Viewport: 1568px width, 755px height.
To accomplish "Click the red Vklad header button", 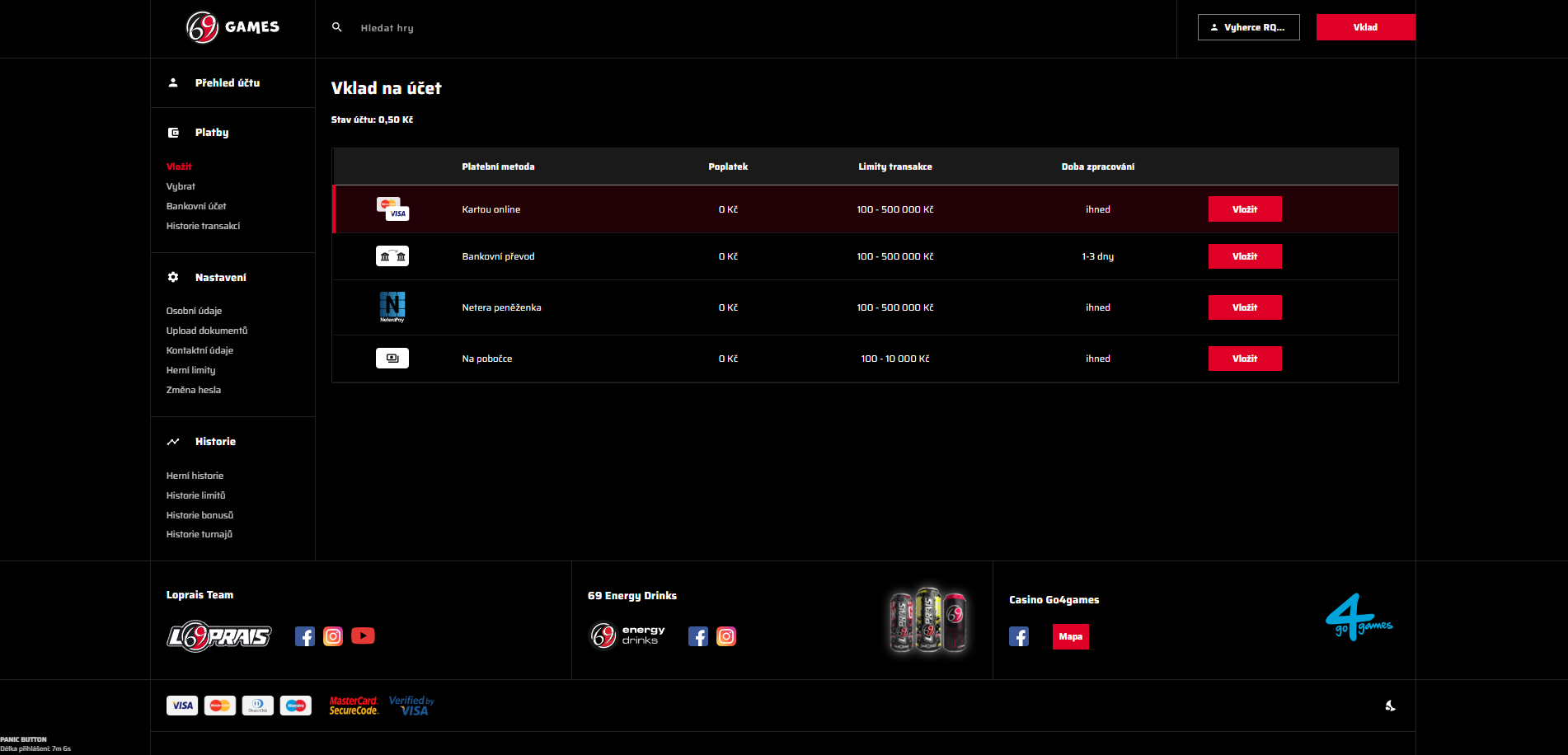I will coord(1365,27).
